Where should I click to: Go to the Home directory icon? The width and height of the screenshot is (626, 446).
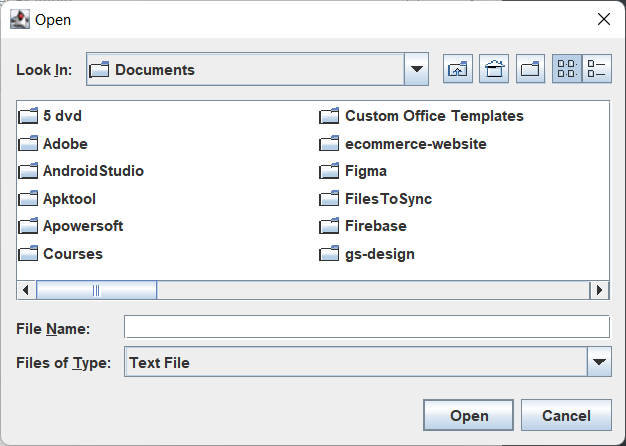click(x=494, y=69)
